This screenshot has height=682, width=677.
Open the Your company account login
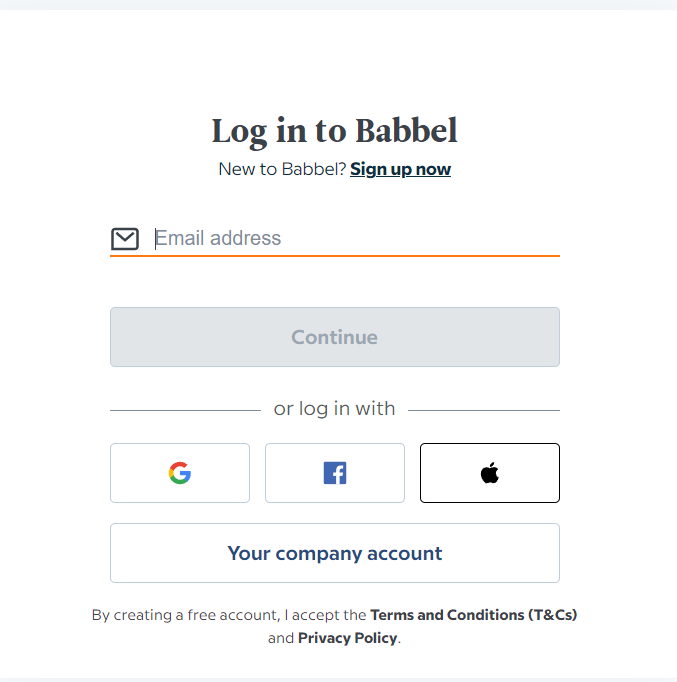(x=335, y=553)
